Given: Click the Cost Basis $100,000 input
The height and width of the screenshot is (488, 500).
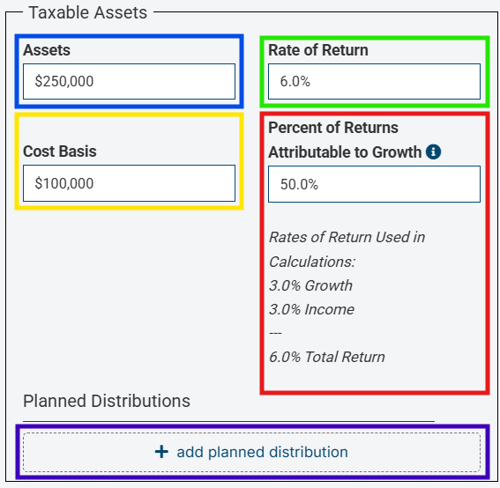Looking at the screenshot, I should pyautogui.click(x=129, y=183).
